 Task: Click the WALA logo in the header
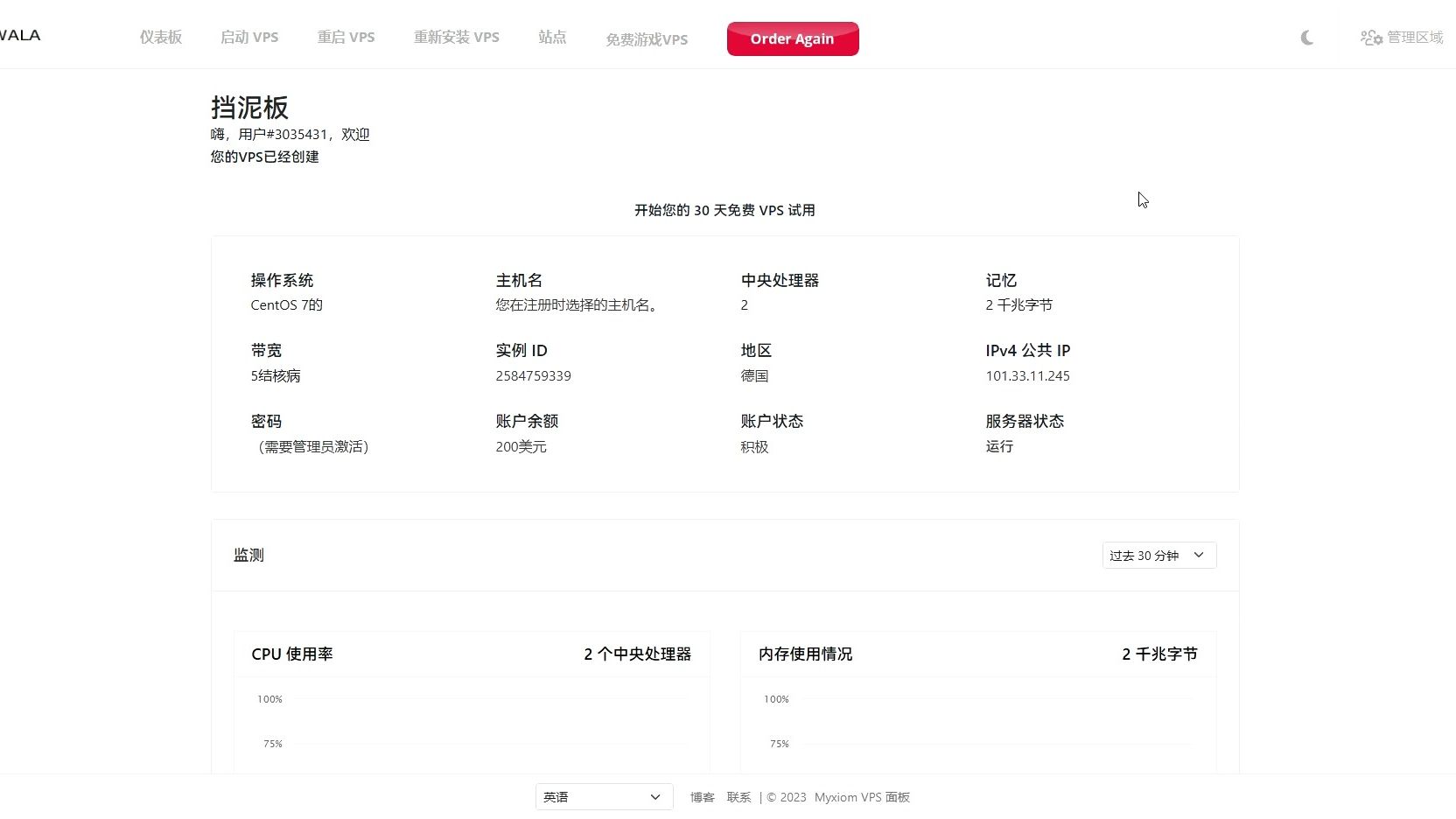20,35
